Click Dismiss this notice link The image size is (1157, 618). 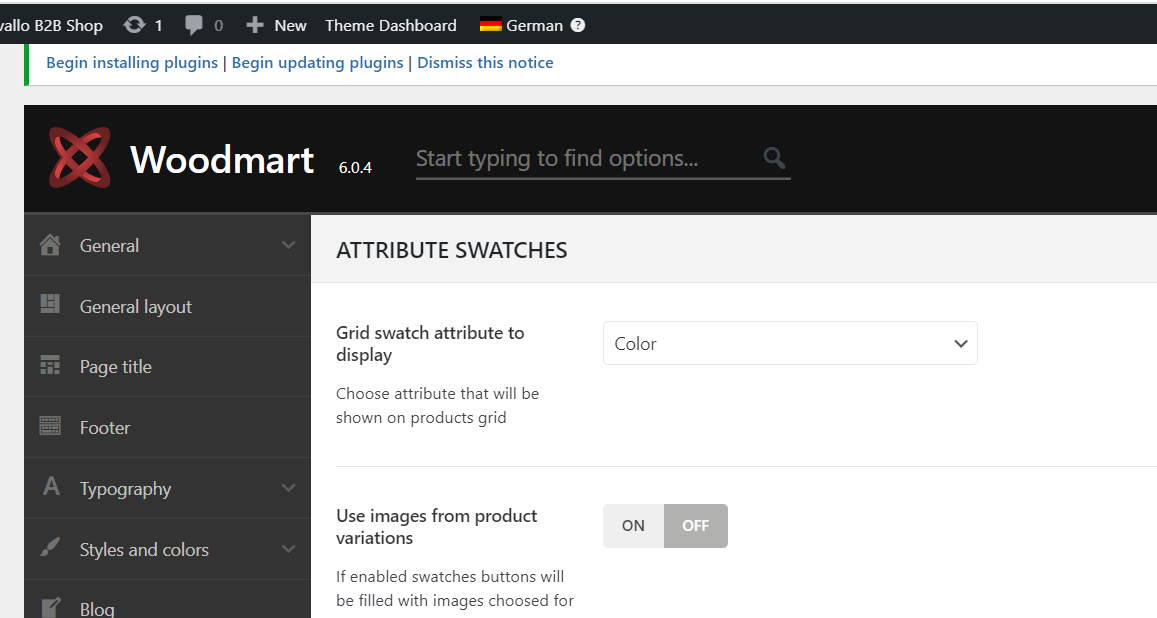click(485, 63)
